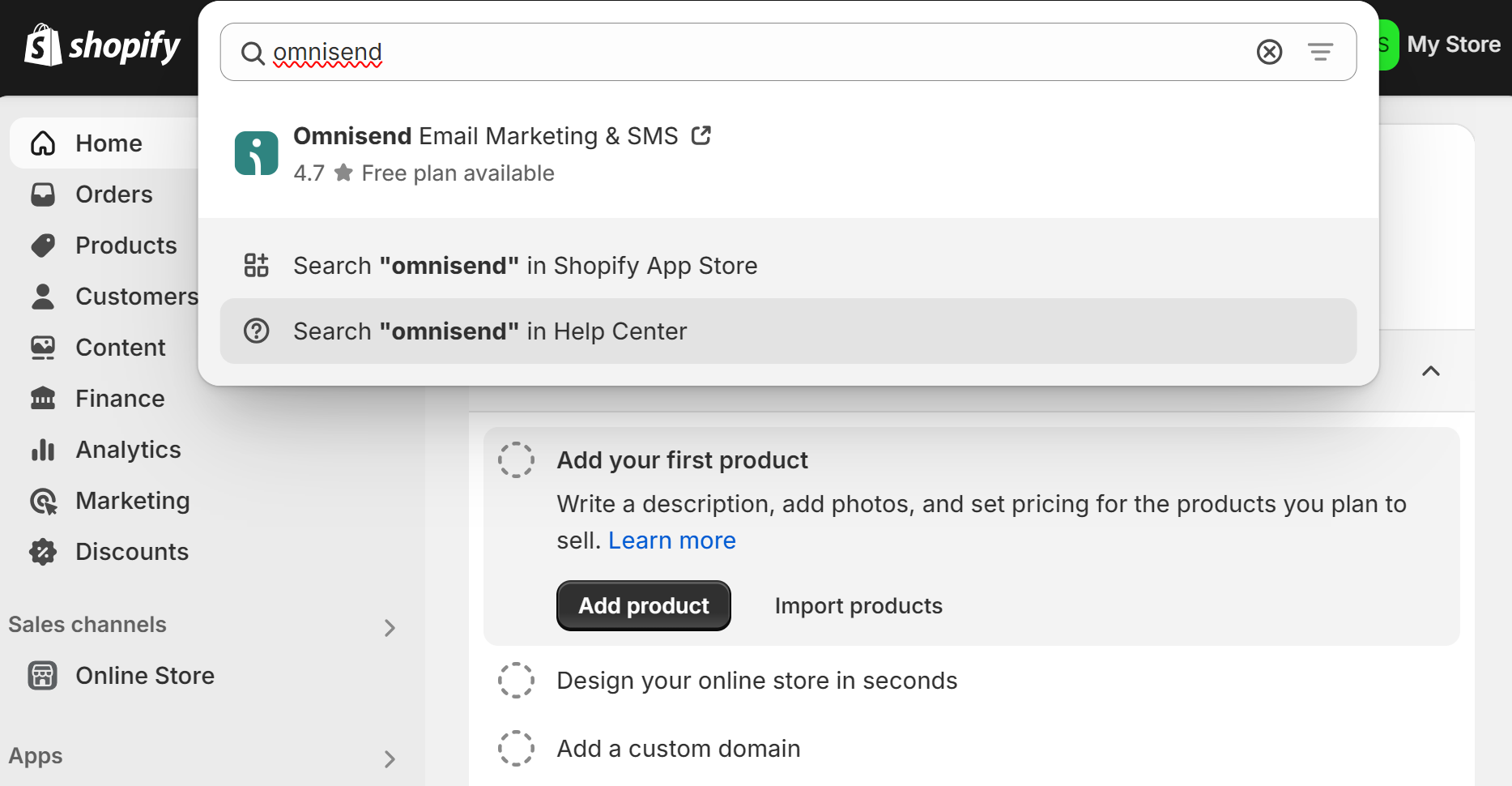Follow the Learn more link
Screen dimensions: 1512x786
point(672,540)
